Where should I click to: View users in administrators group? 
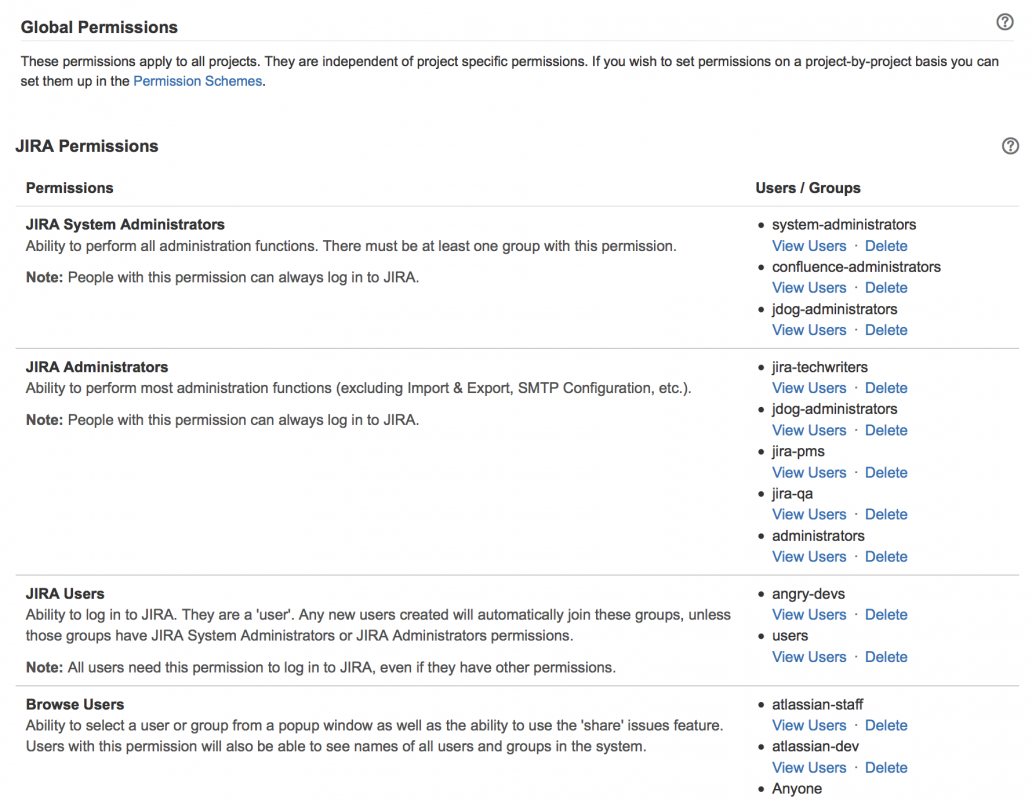(x=809, y=557)
